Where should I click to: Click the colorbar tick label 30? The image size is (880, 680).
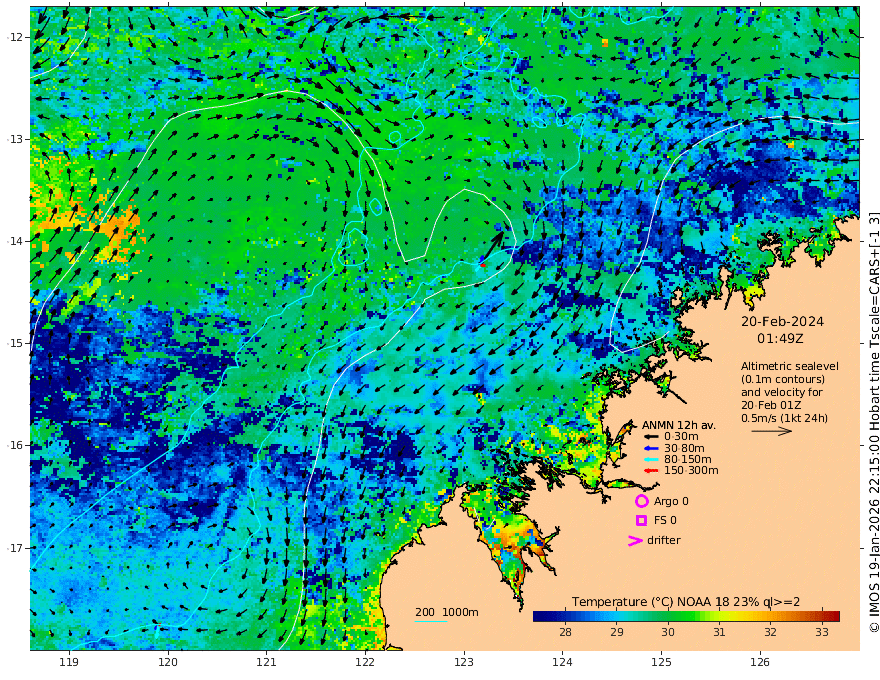click(x=668, y=632)
